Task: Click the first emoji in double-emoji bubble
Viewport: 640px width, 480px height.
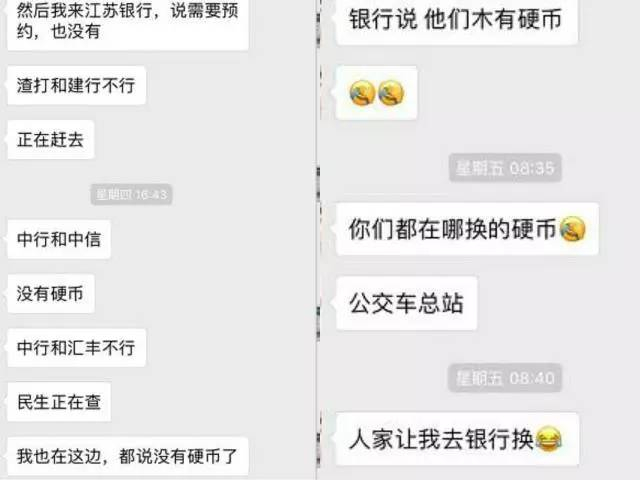Action: (362, 93)
